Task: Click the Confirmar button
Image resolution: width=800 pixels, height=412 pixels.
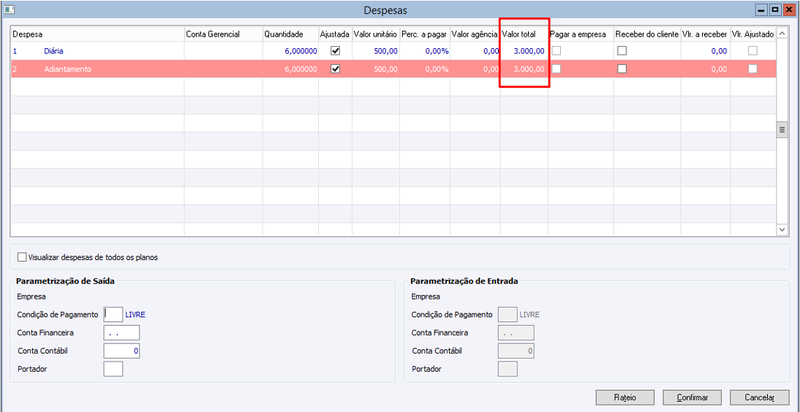Action: point(692,397)
